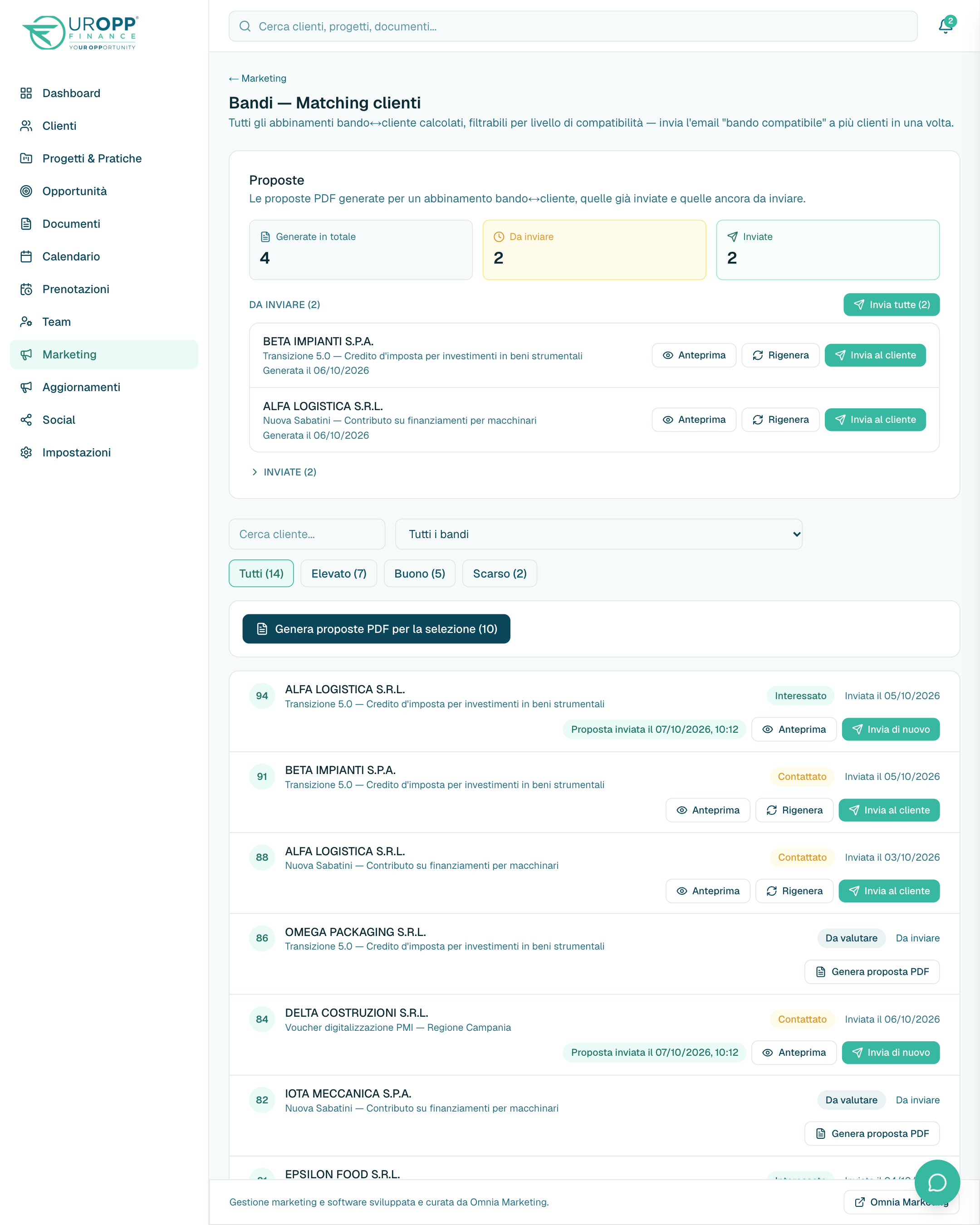The image size is (980, 1225).
Task: Click the Team user-cog icon
Action: (26, 322)
